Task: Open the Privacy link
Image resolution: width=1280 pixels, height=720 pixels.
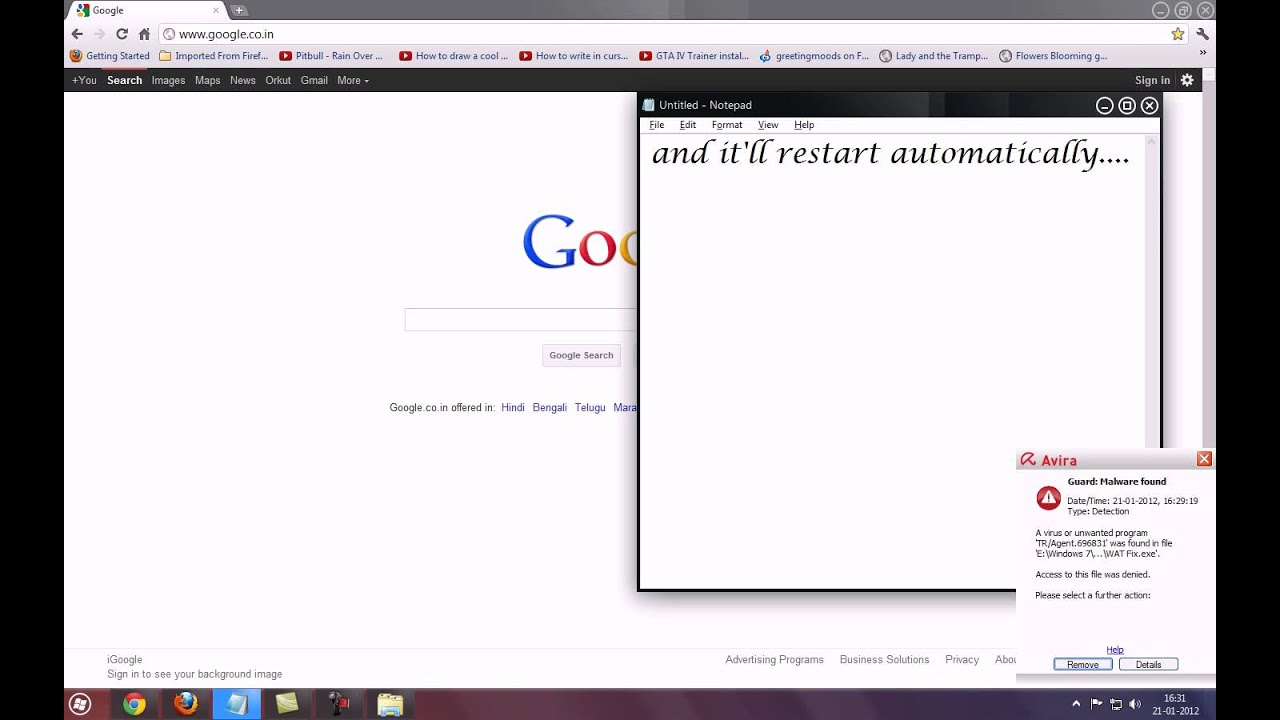Action: 962,660
